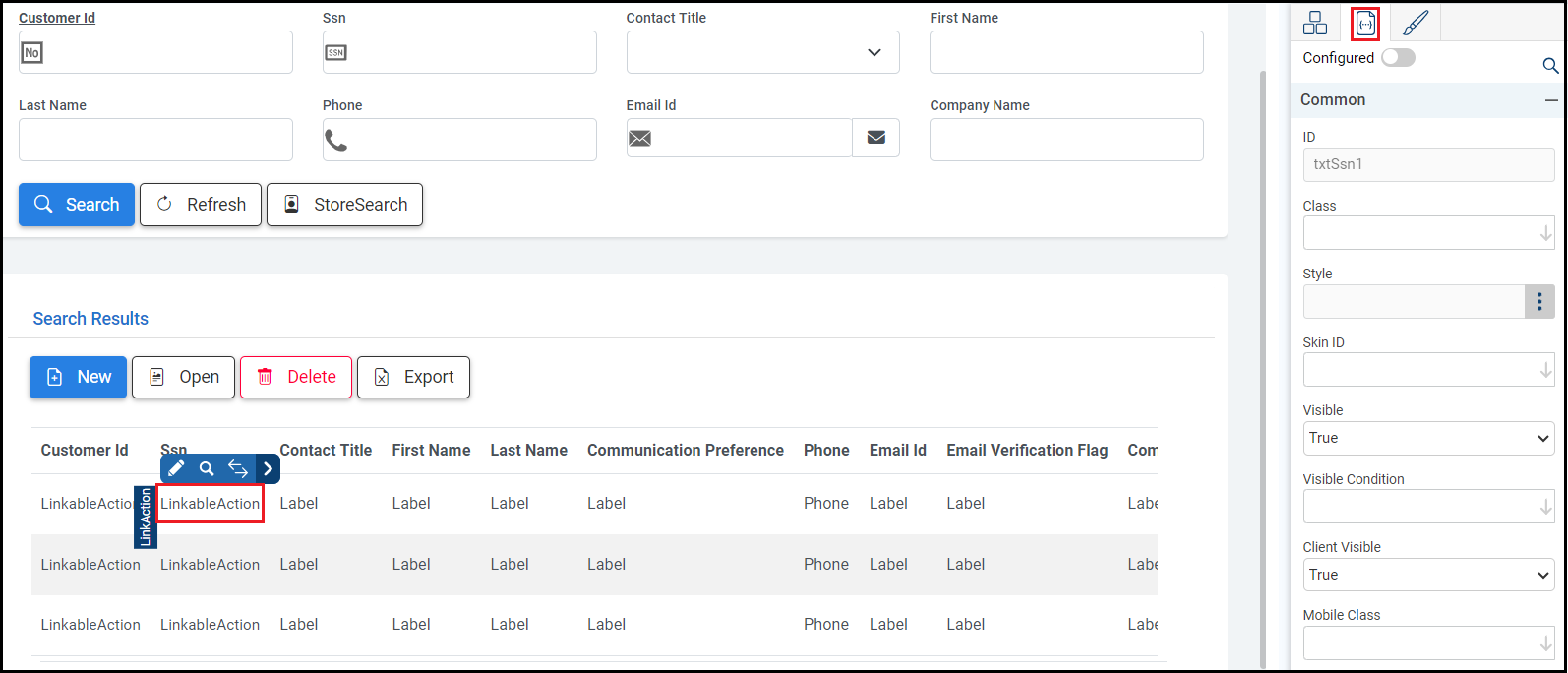Expand the floating toolbar right chevron
This screenshot has width=1568, height=673.
click(x=268, y=468)
